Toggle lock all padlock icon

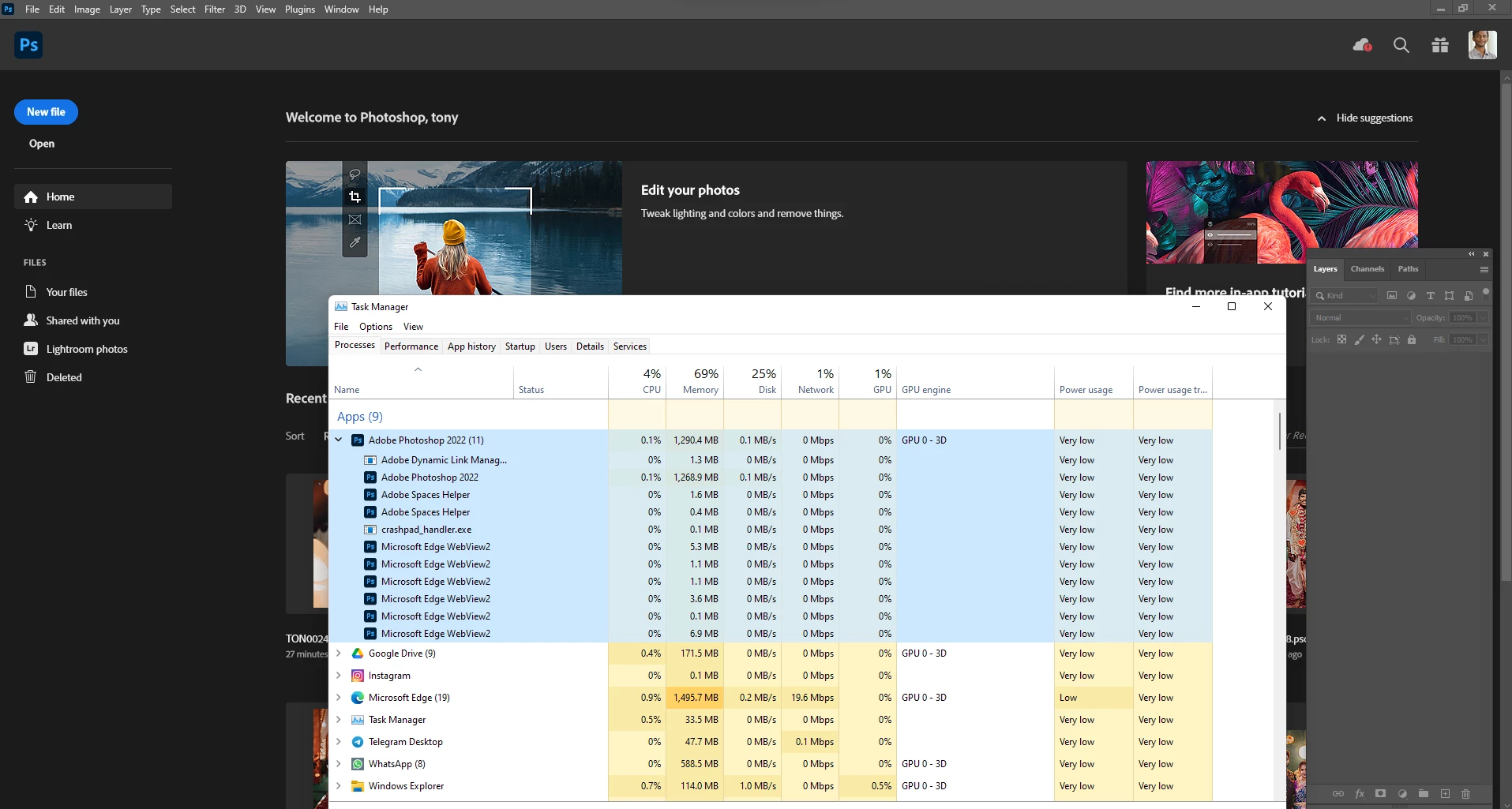point(1412,339)
